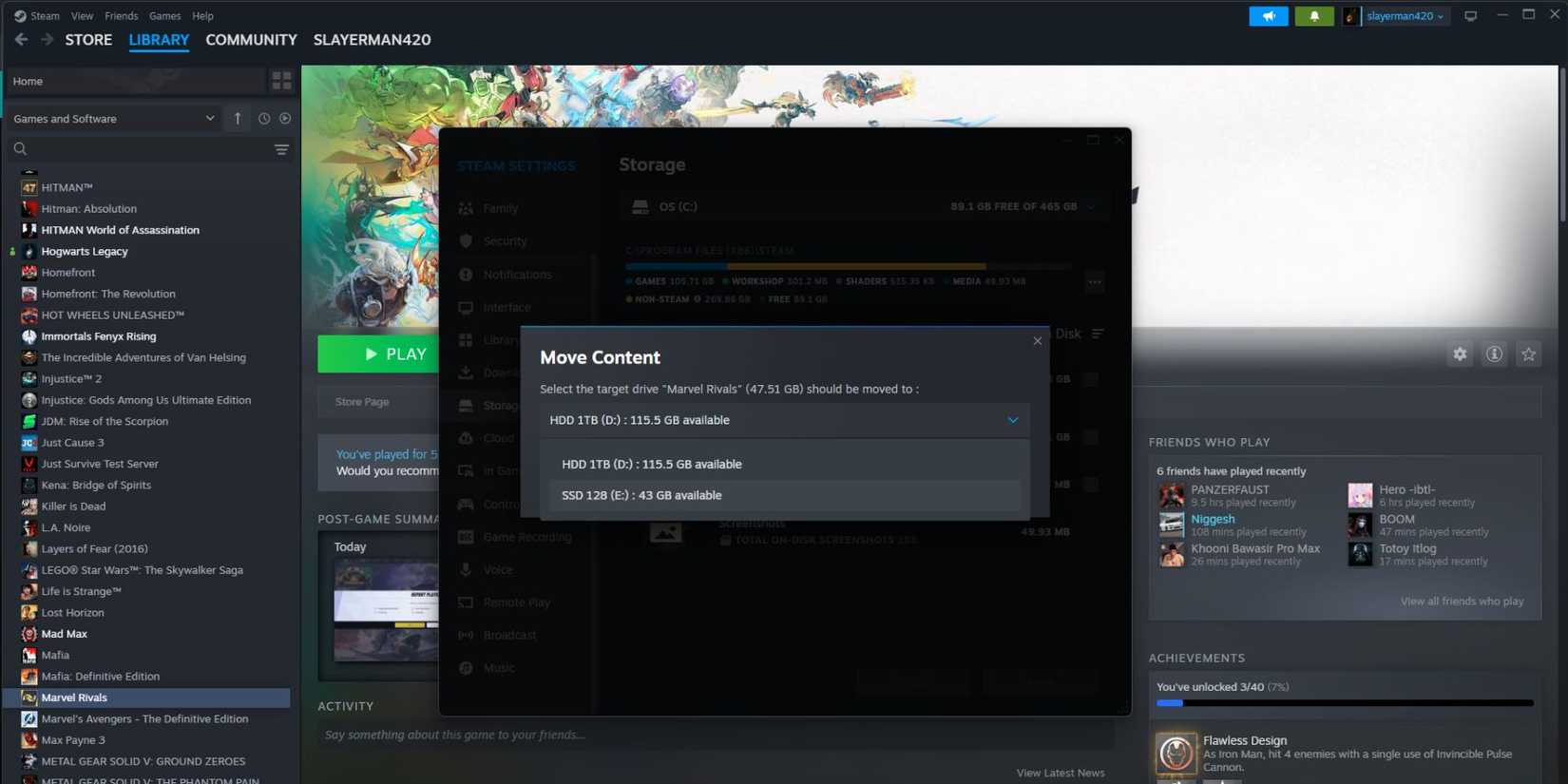
Task: Click the achievements progress bar
Action: [x=1345, y=703]
